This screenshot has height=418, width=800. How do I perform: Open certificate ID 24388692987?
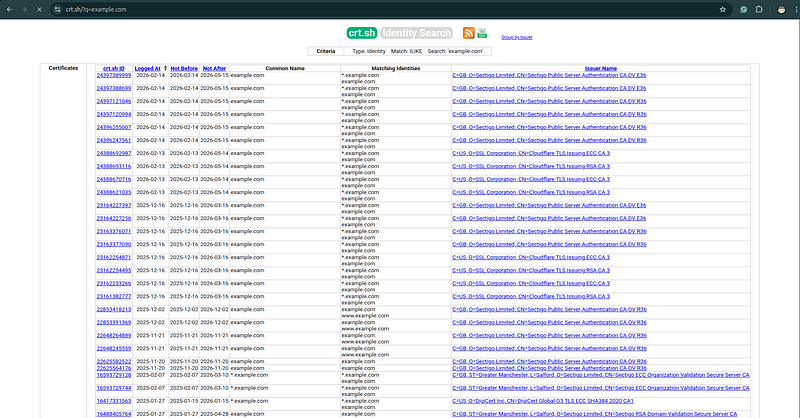pos(114,153)
